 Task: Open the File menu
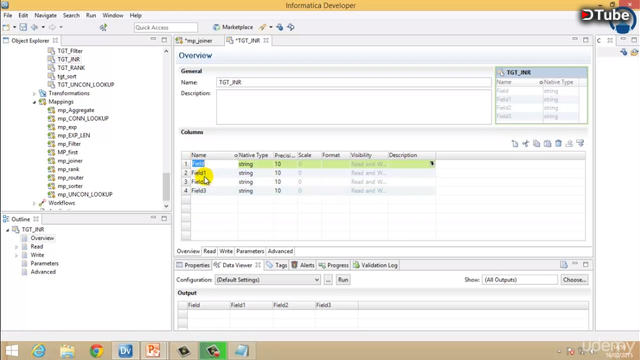[8, 16]
